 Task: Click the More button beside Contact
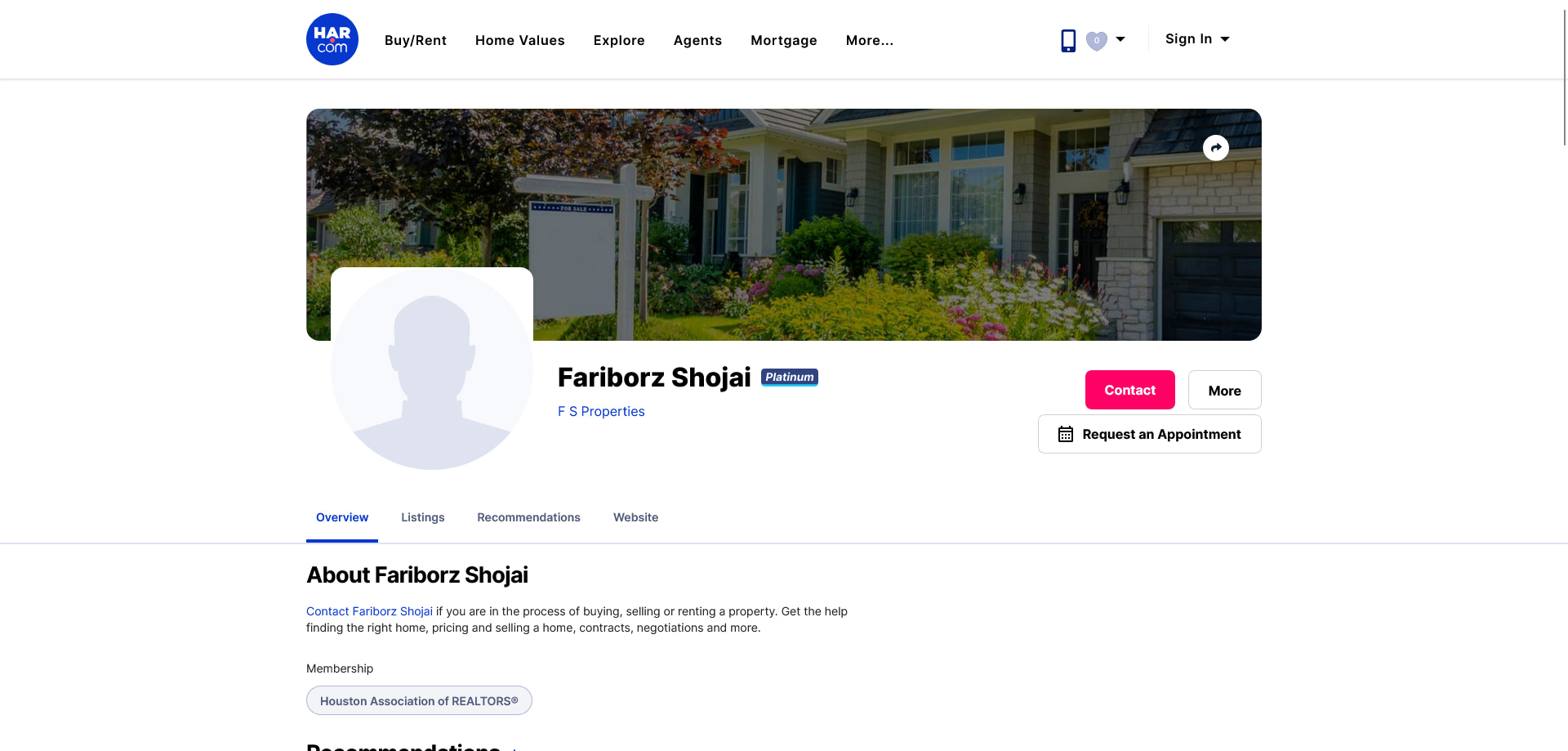click(1225, 390)
